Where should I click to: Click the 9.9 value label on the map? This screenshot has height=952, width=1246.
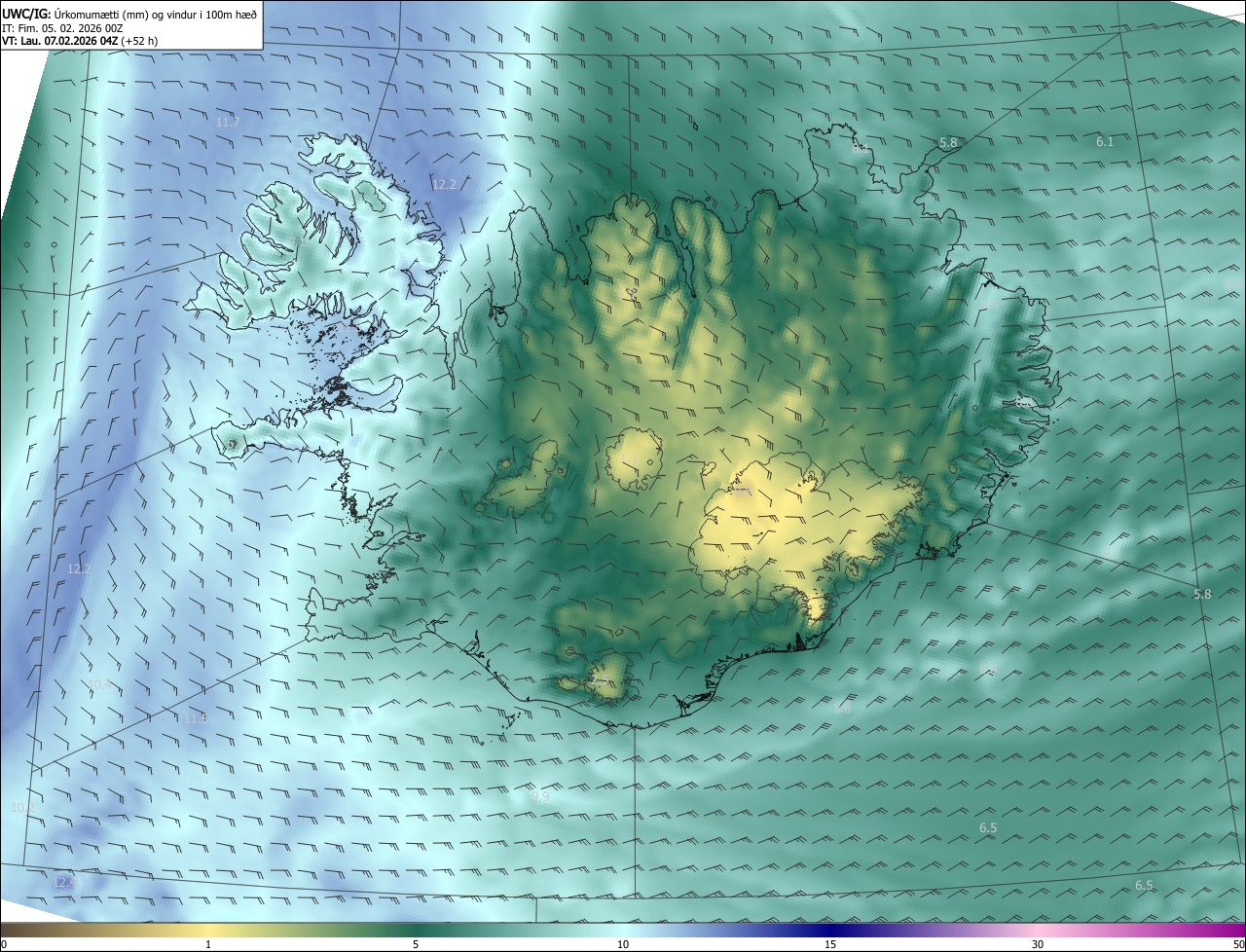coord(541,795)
